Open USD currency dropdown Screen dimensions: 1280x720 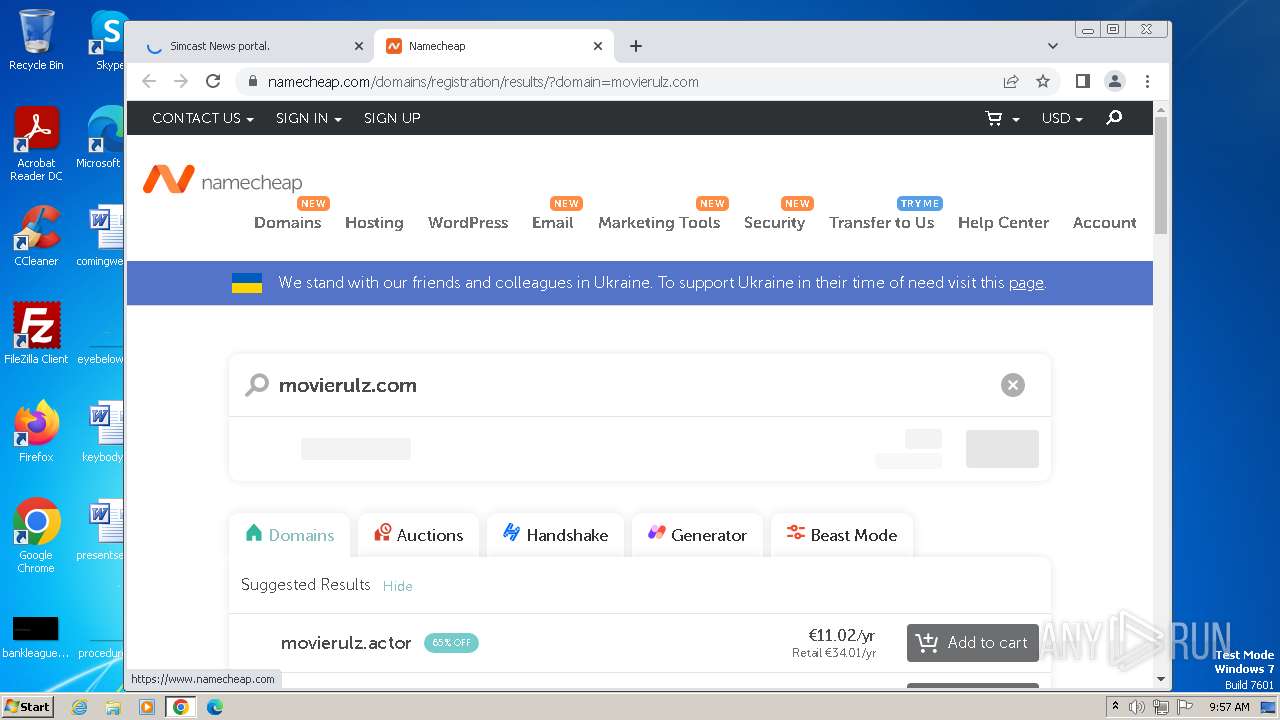1062,118
